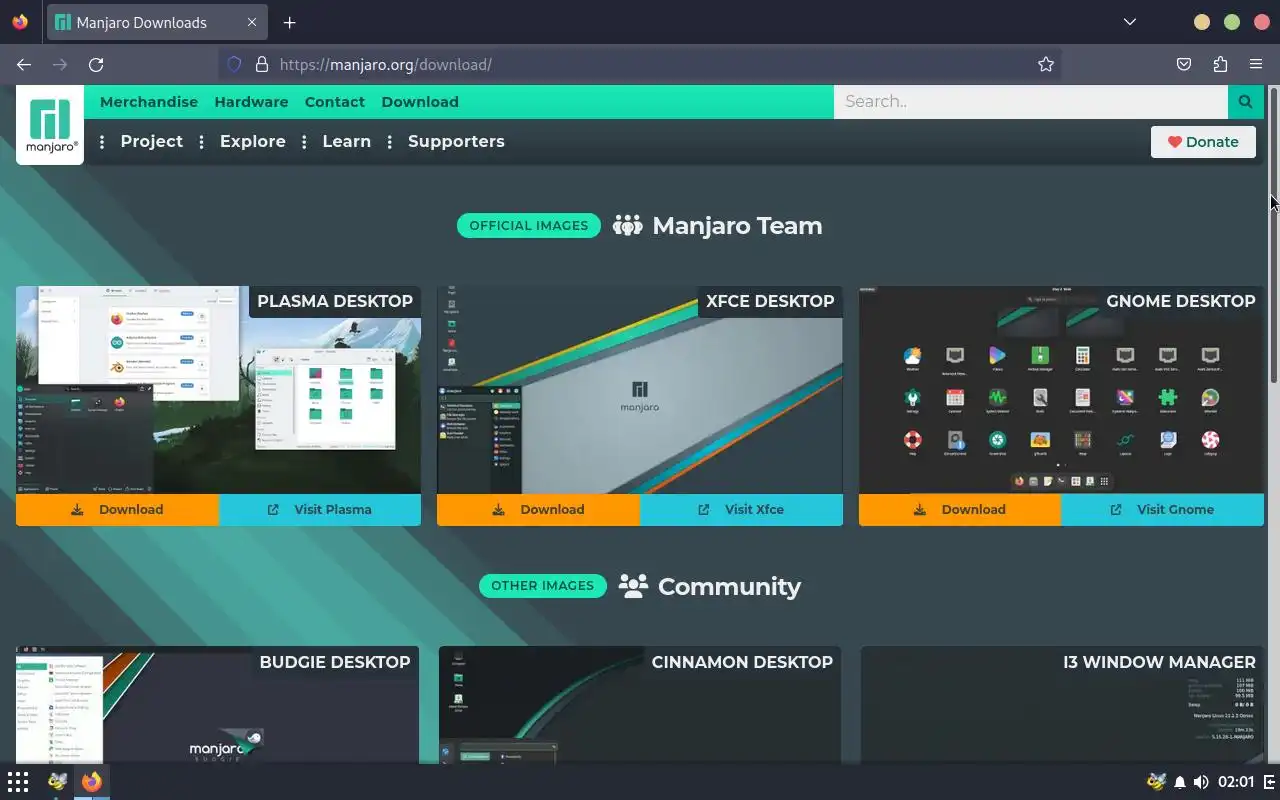The width and height of the screenshot is (1280, 800).
Task: Click the Manjaro logo in site header
Action: pos(50,125)
